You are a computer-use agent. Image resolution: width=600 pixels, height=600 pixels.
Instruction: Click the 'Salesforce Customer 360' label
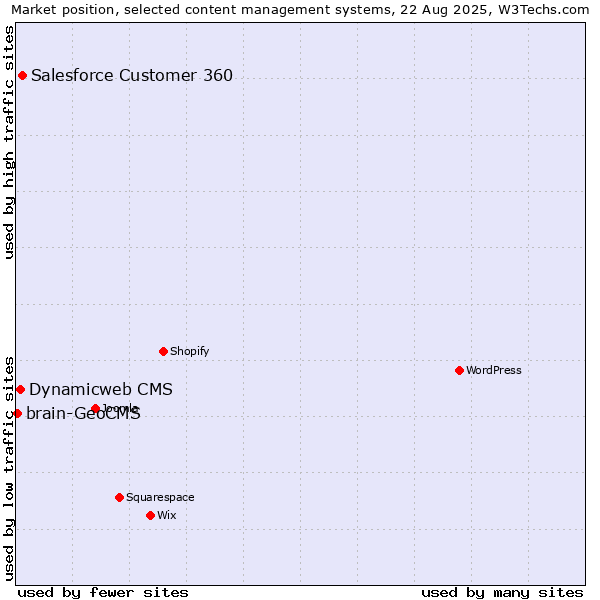coord(132,75)
